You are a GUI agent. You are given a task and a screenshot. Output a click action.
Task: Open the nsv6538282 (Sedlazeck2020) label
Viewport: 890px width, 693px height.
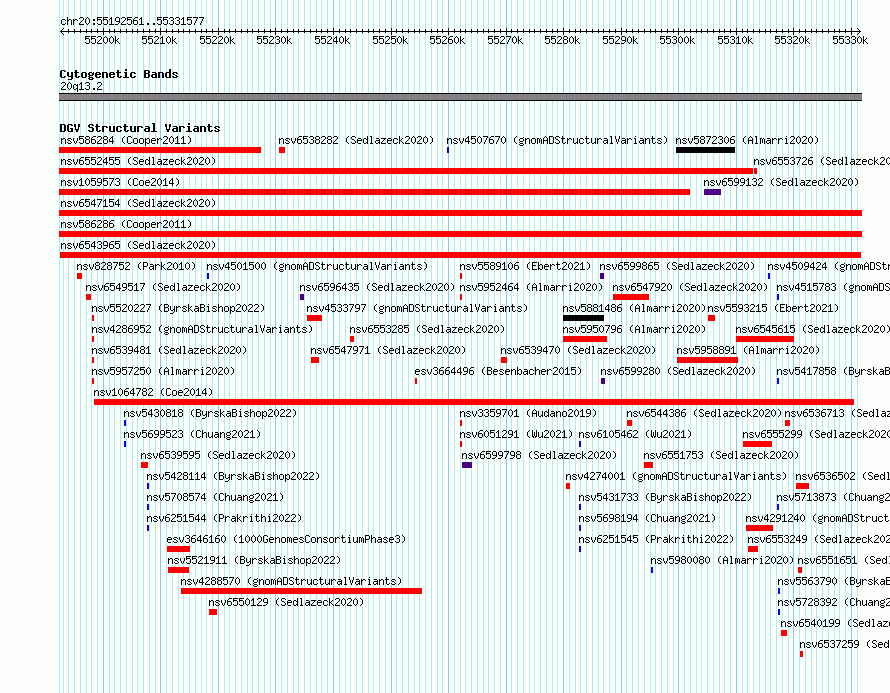click(356, 140)
